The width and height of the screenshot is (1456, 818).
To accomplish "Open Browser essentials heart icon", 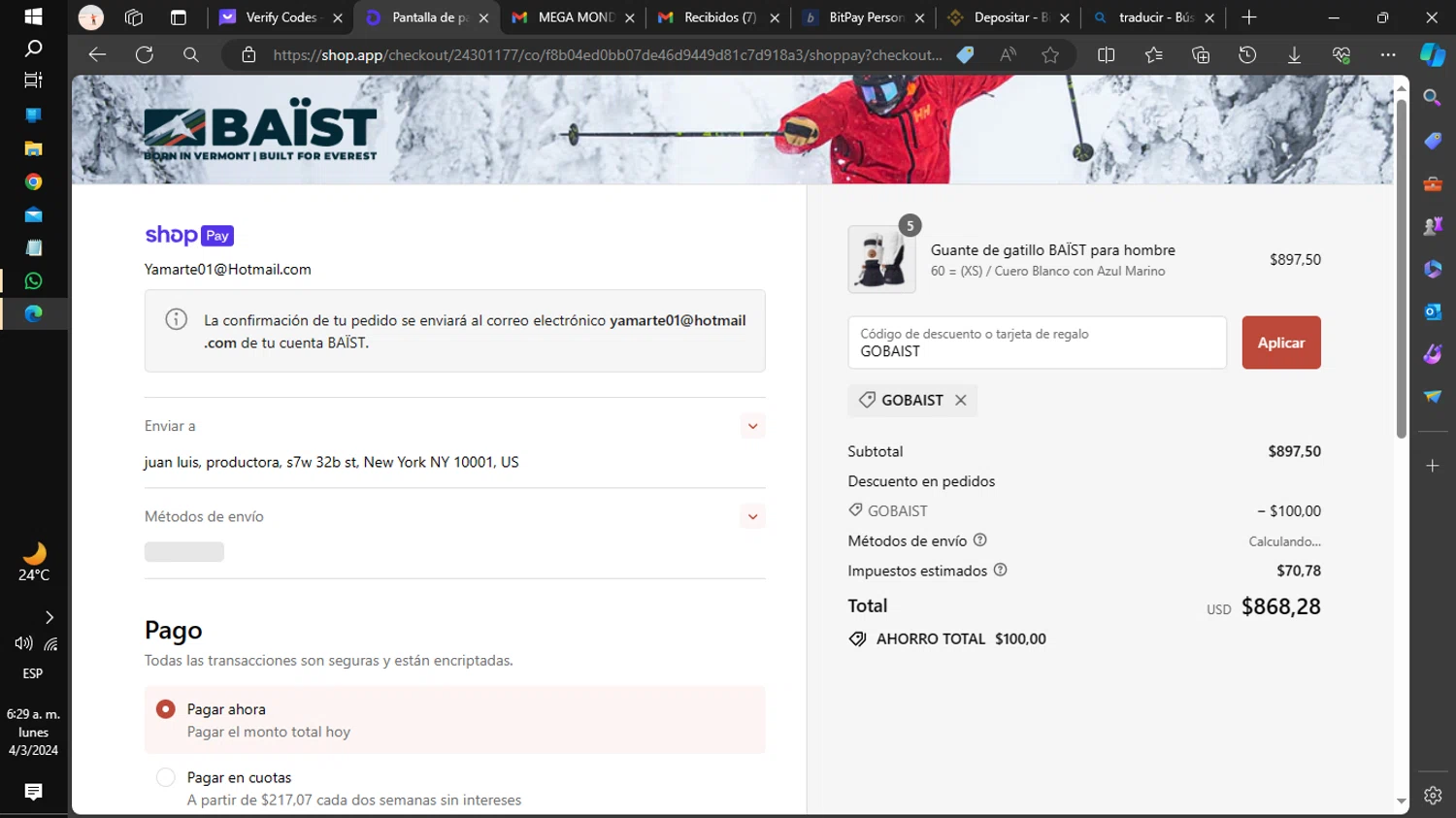I will [1341, 55].
